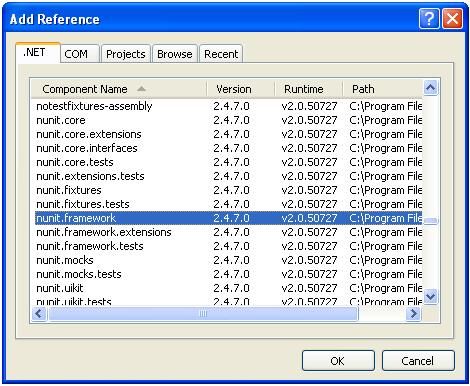The width and height of the screenshot is (470, 386).
Task: Select nunit.core.extensions component
Action: click(x=229, y=134)
